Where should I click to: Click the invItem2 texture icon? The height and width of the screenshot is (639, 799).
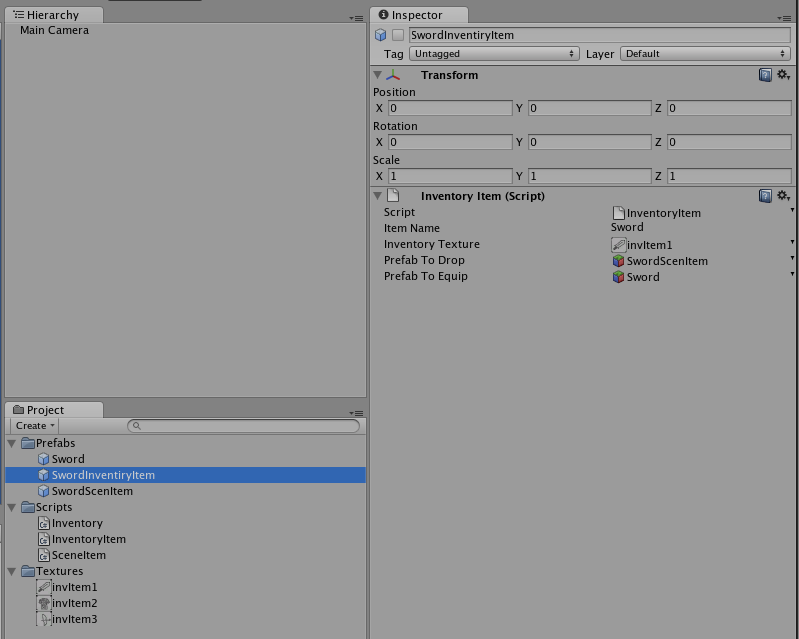point(43,603)
